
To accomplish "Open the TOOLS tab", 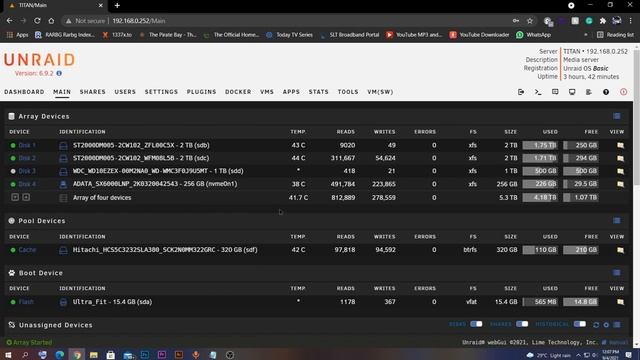I will (x=348, y=92).
